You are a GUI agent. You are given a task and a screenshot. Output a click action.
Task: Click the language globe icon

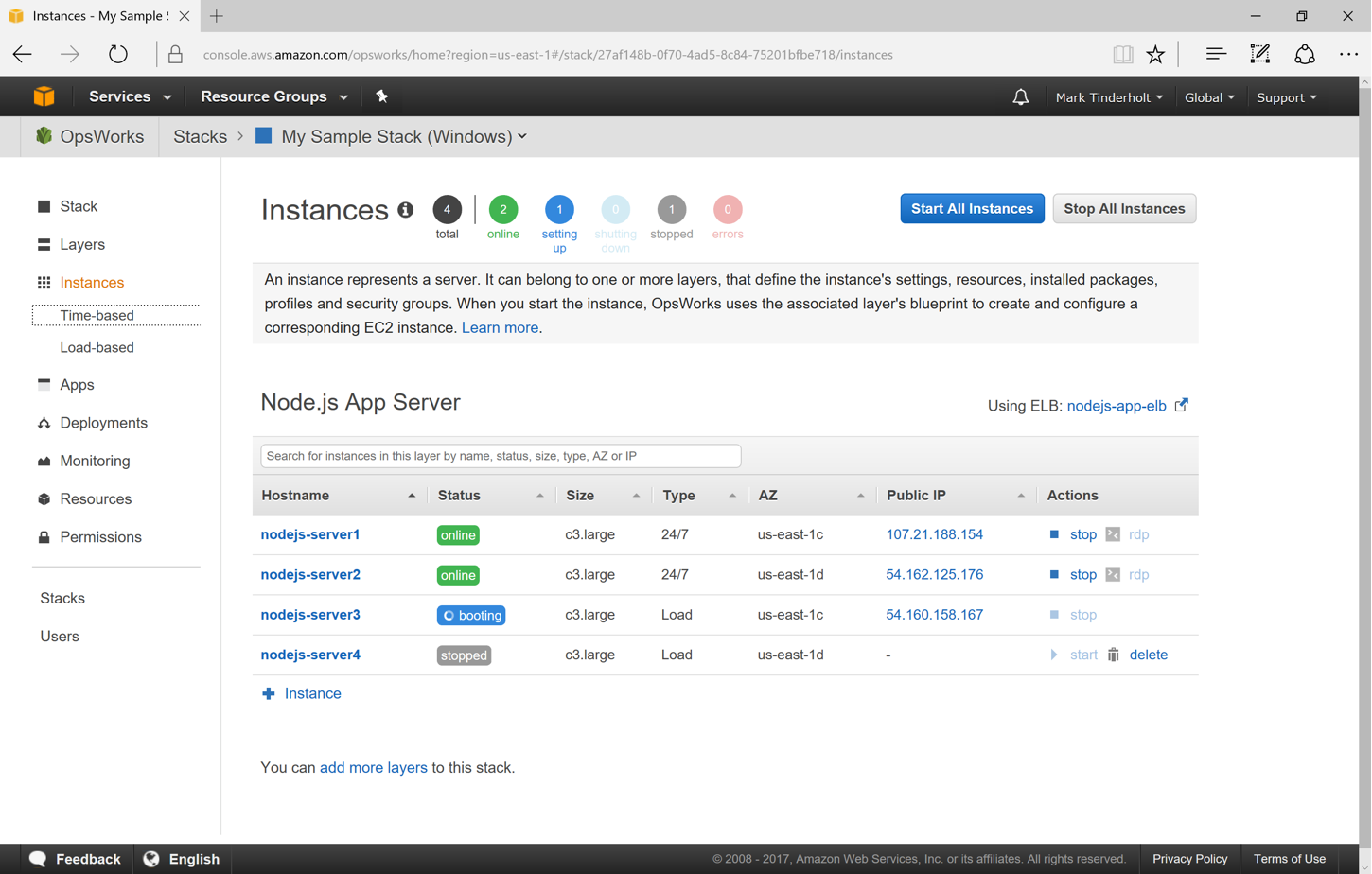(151, 859)
